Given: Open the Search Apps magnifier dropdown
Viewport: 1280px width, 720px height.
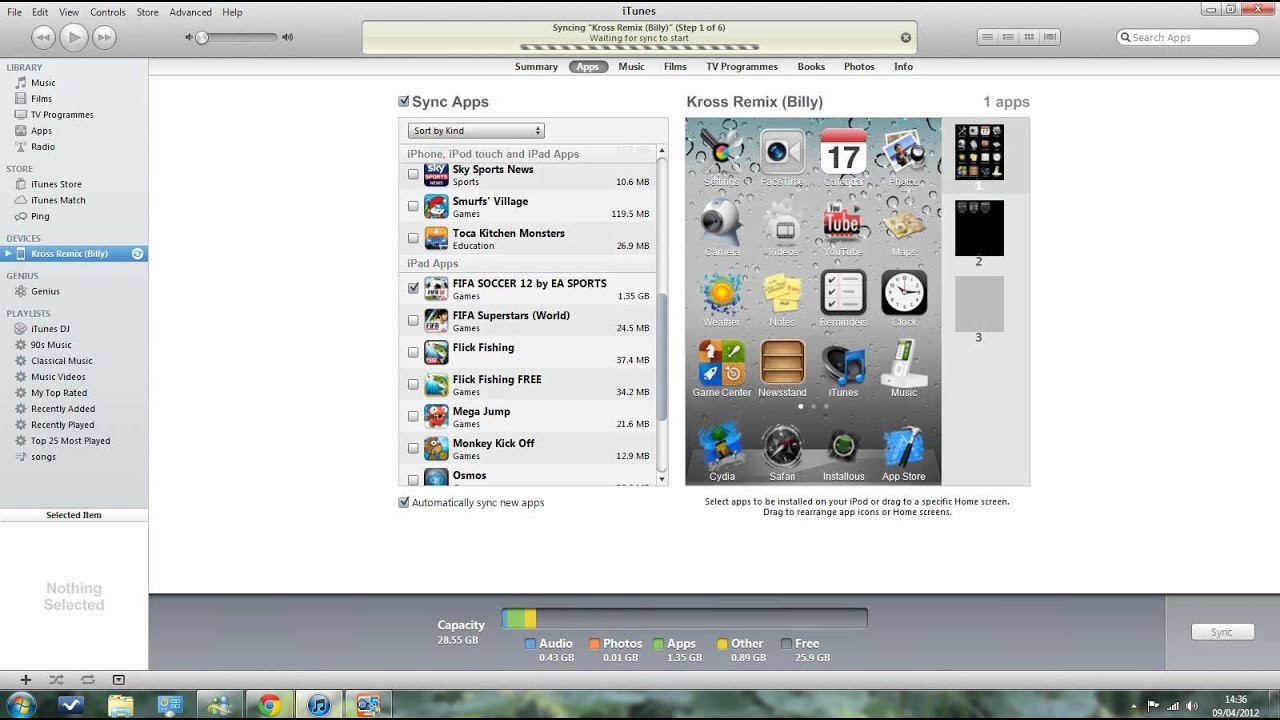Looking at the screenshot, I should [x=1126, y=37].
